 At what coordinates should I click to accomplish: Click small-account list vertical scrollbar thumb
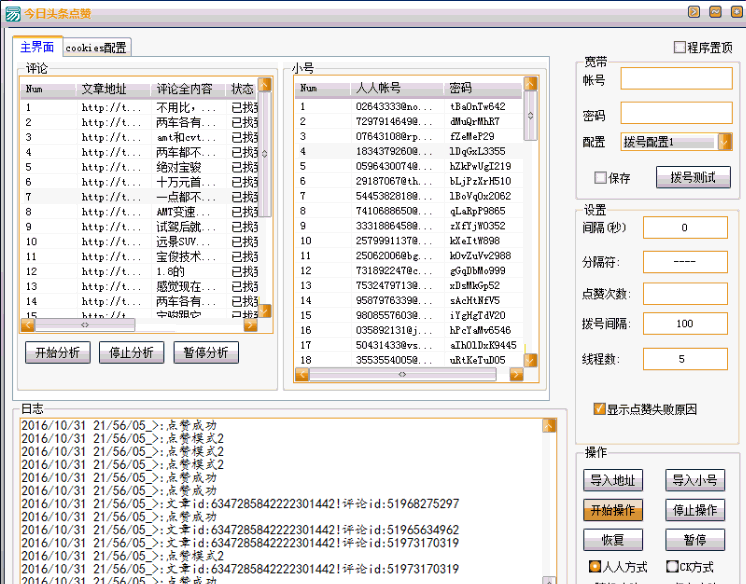click(530, 116)
